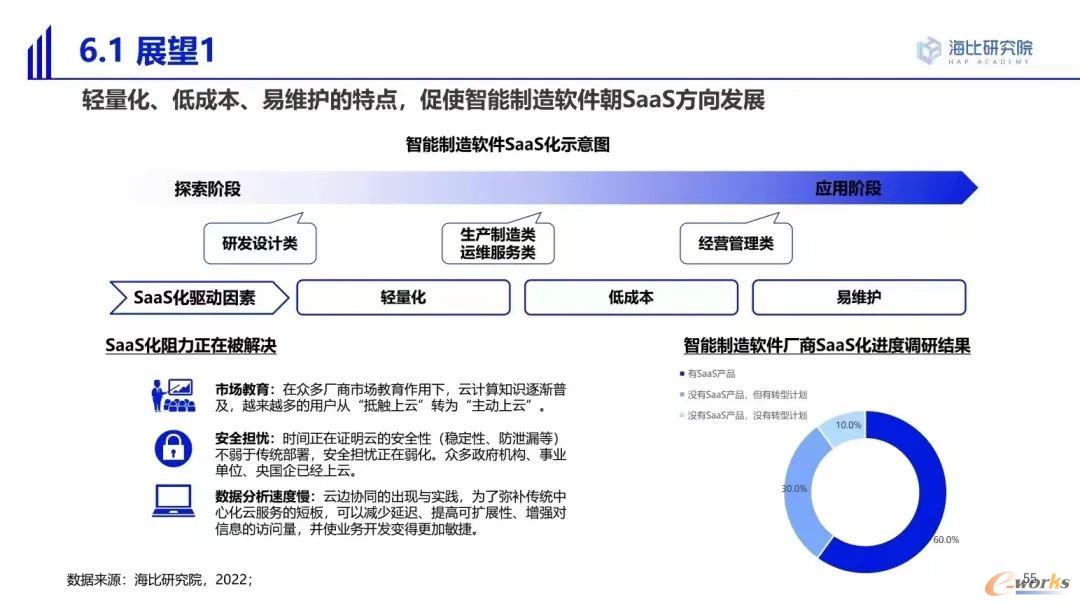Click the 有SaaS产品 legend text
The image size is (1080, 606).
[712, 374]
